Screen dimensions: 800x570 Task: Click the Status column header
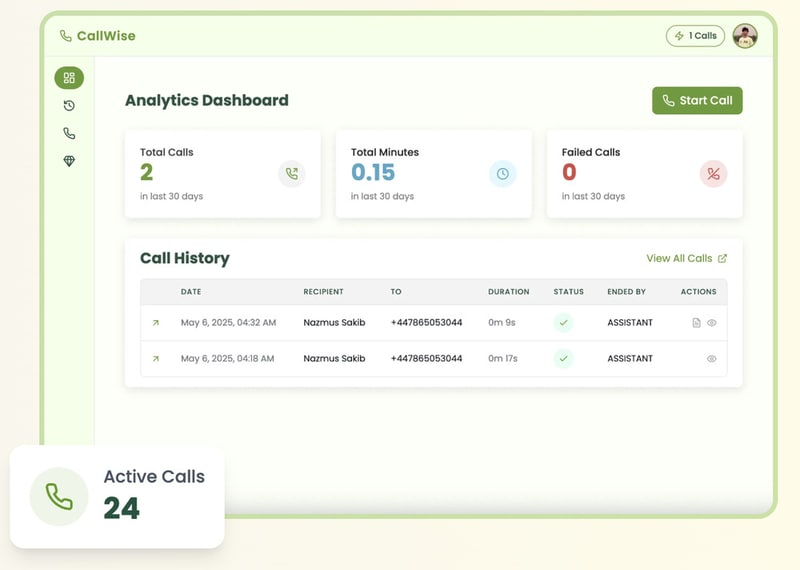pos(568,292)
